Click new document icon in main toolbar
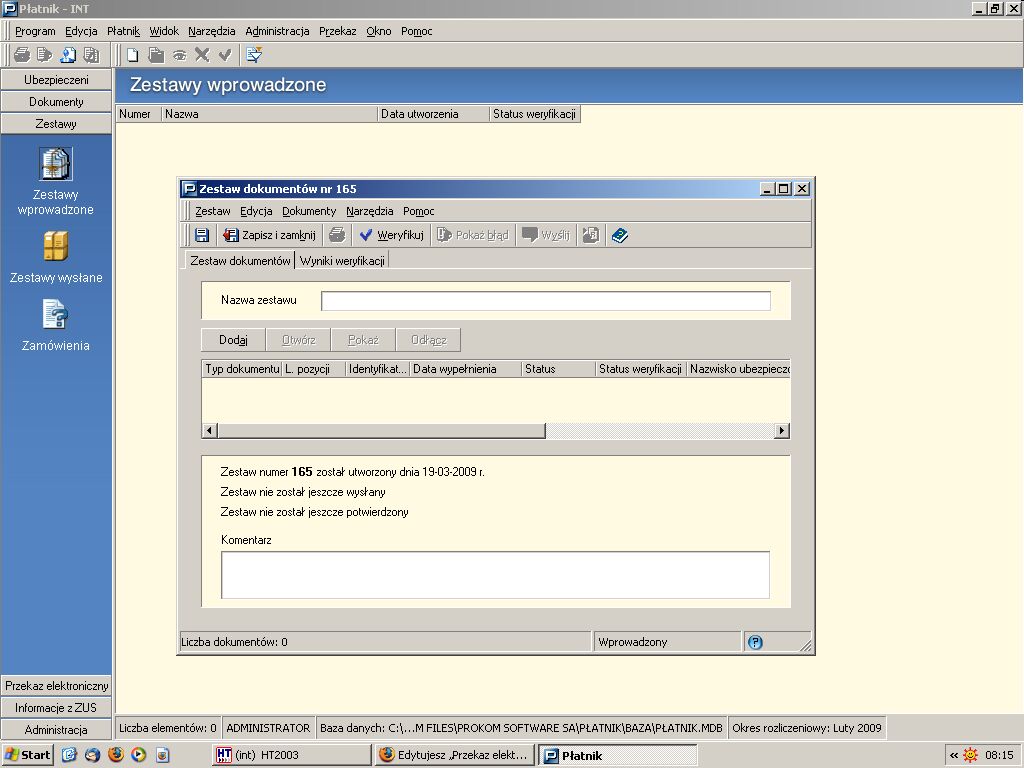Image resolution: width=1024 pixels, height=768 pixels. click(x=133, y=55)
